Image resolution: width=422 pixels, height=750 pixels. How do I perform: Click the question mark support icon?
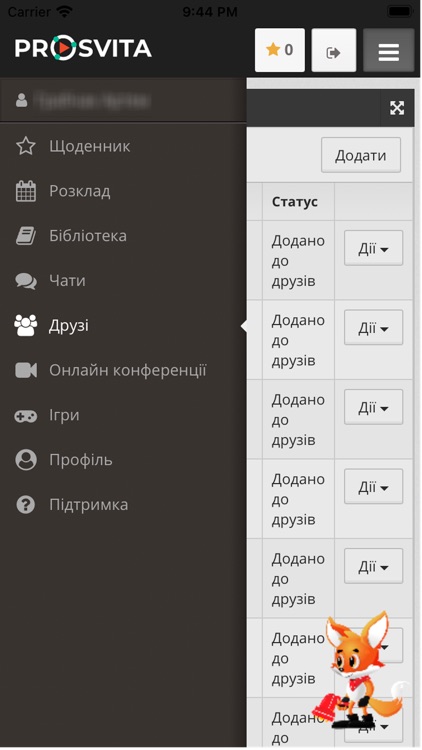tap(25, 505)
